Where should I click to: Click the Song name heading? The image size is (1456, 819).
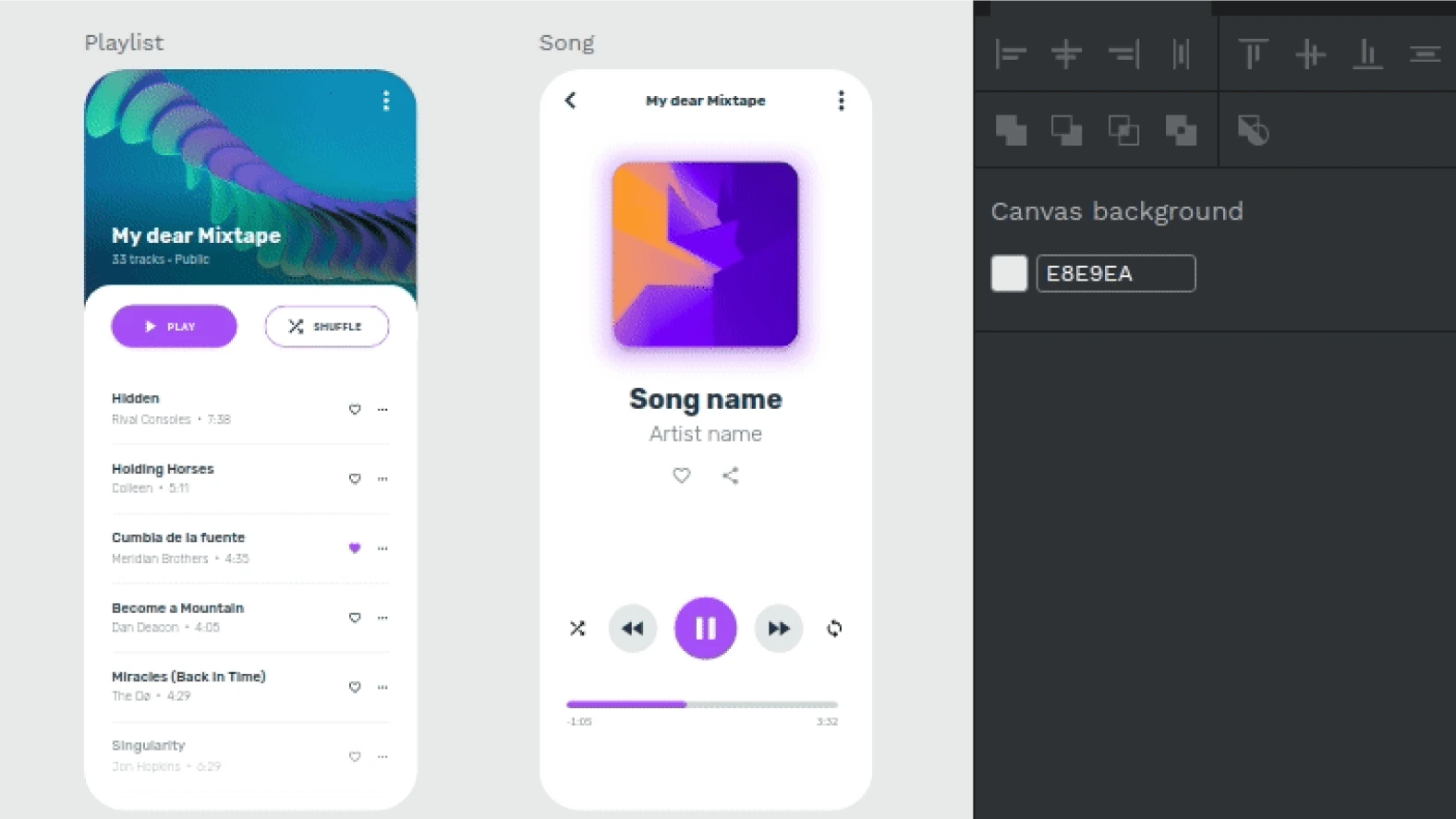[706, 399]
